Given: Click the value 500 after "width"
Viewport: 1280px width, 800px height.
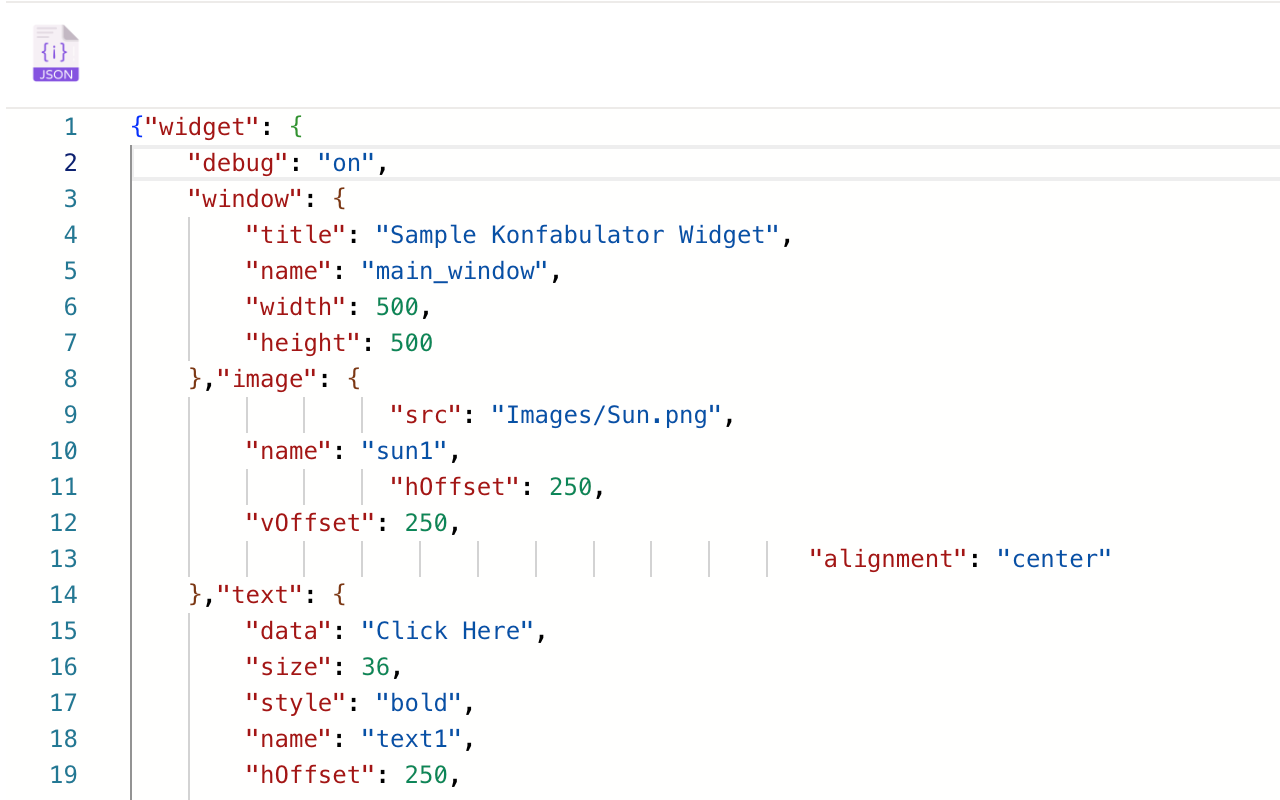Looking at the screenshot, I should tap(397, 307).
